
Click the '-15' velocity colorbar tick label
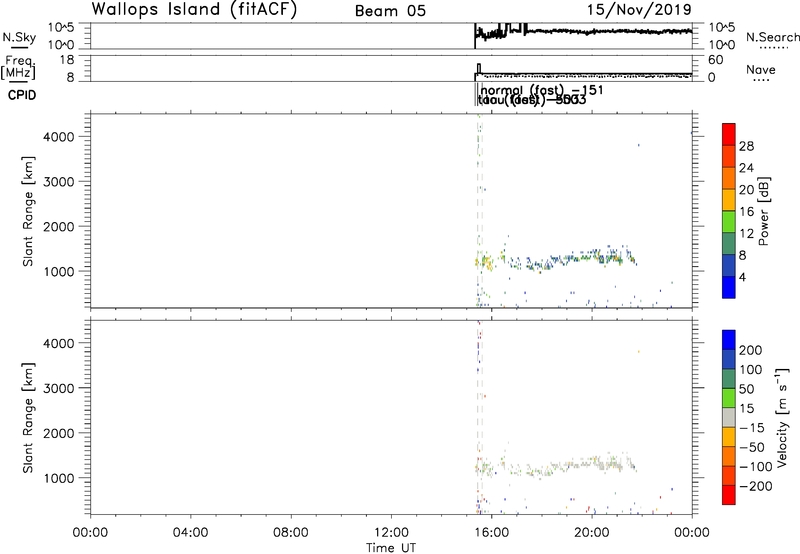(752, 428)
